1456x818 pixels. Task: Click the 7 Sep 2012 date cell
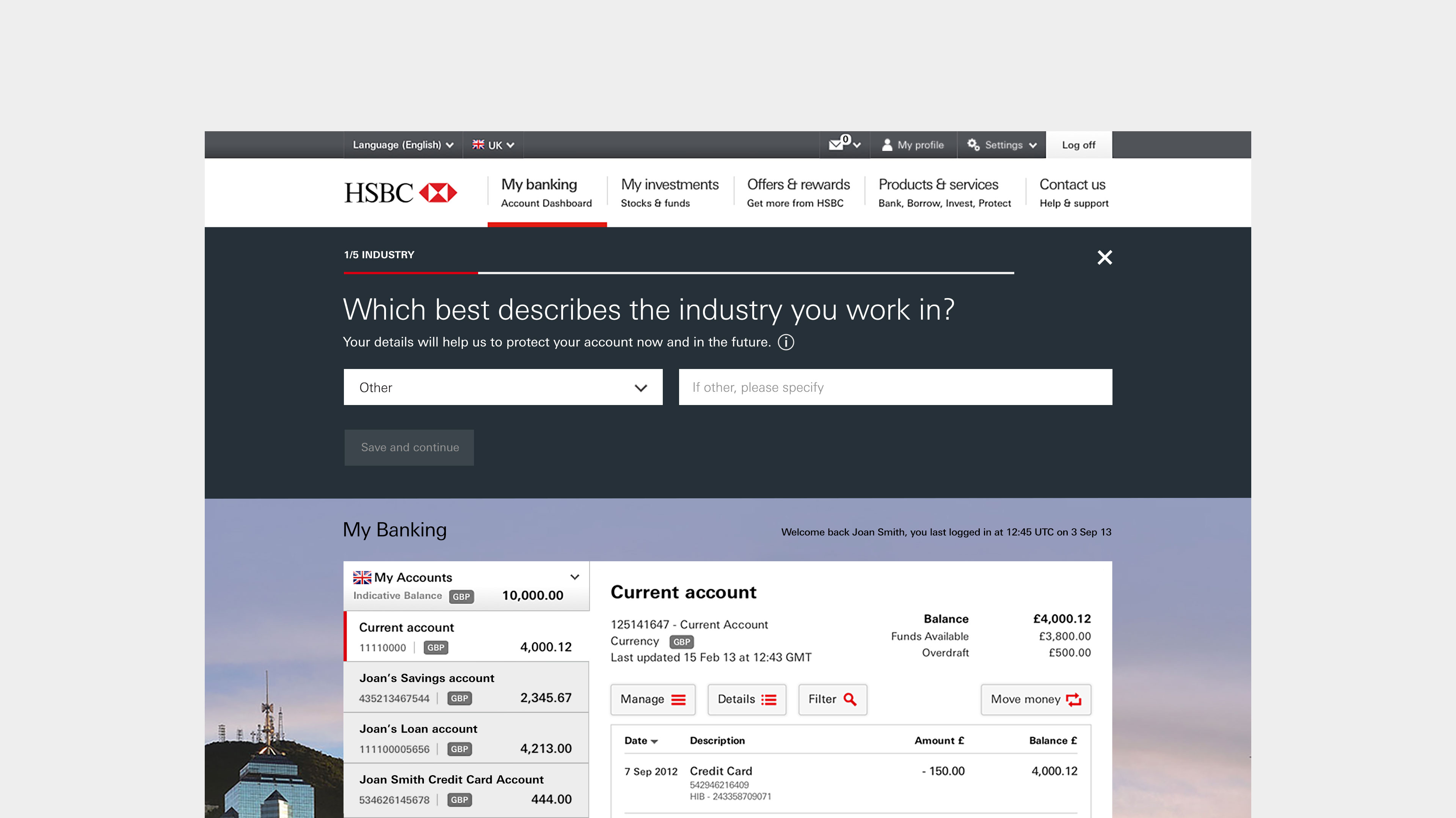(x=651, y=772)
